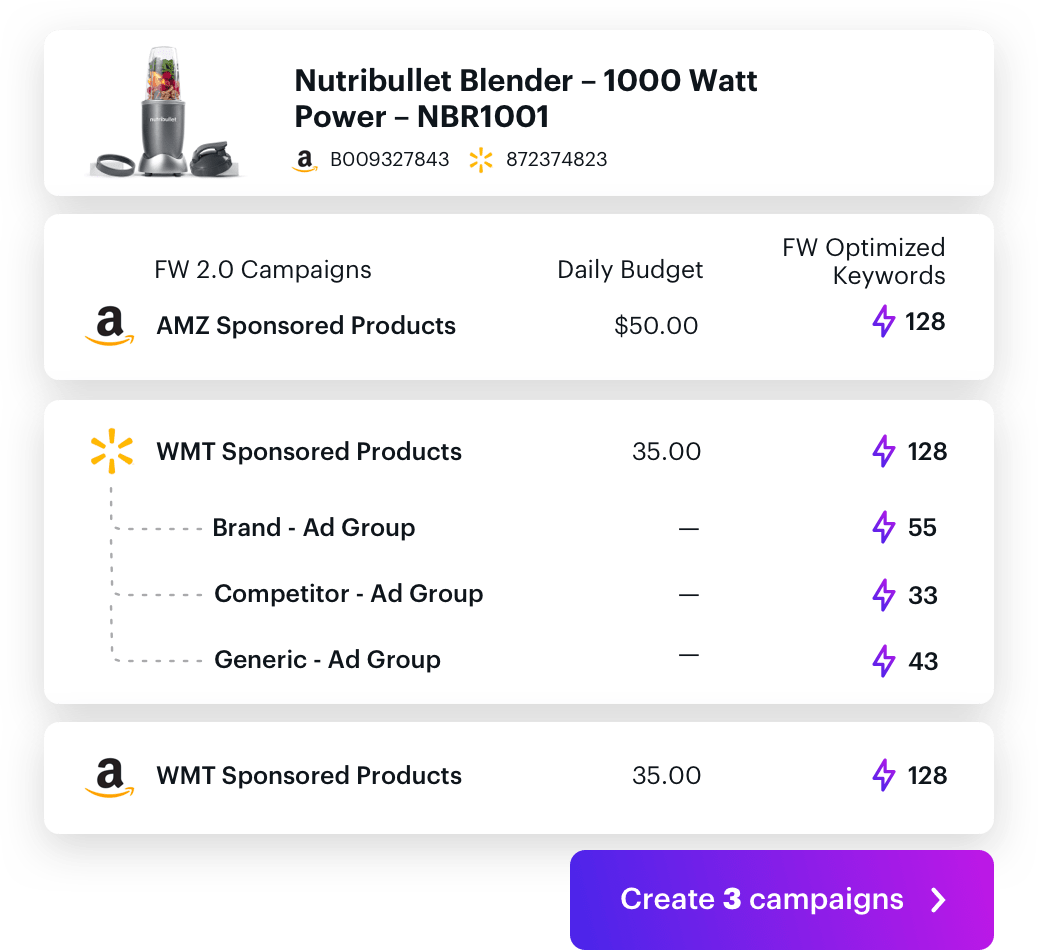
Task: Click the lightning bolt icon beside Generic keyword count 43
Action: point(884,661)
